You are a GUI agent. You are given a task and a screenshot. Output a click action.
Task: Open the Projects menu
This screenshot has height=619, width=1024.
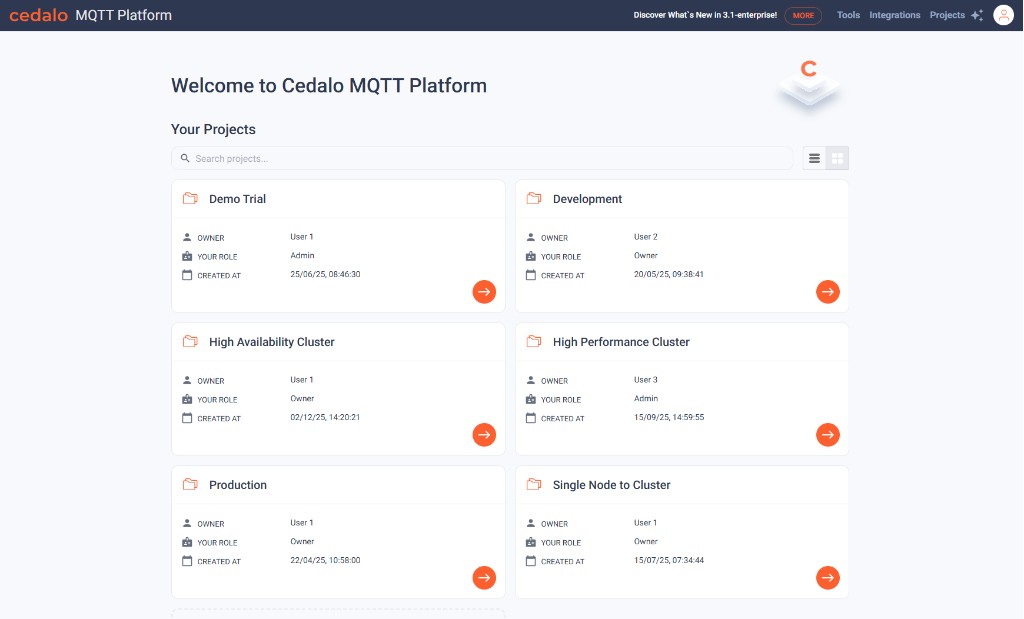coord(947,15)
